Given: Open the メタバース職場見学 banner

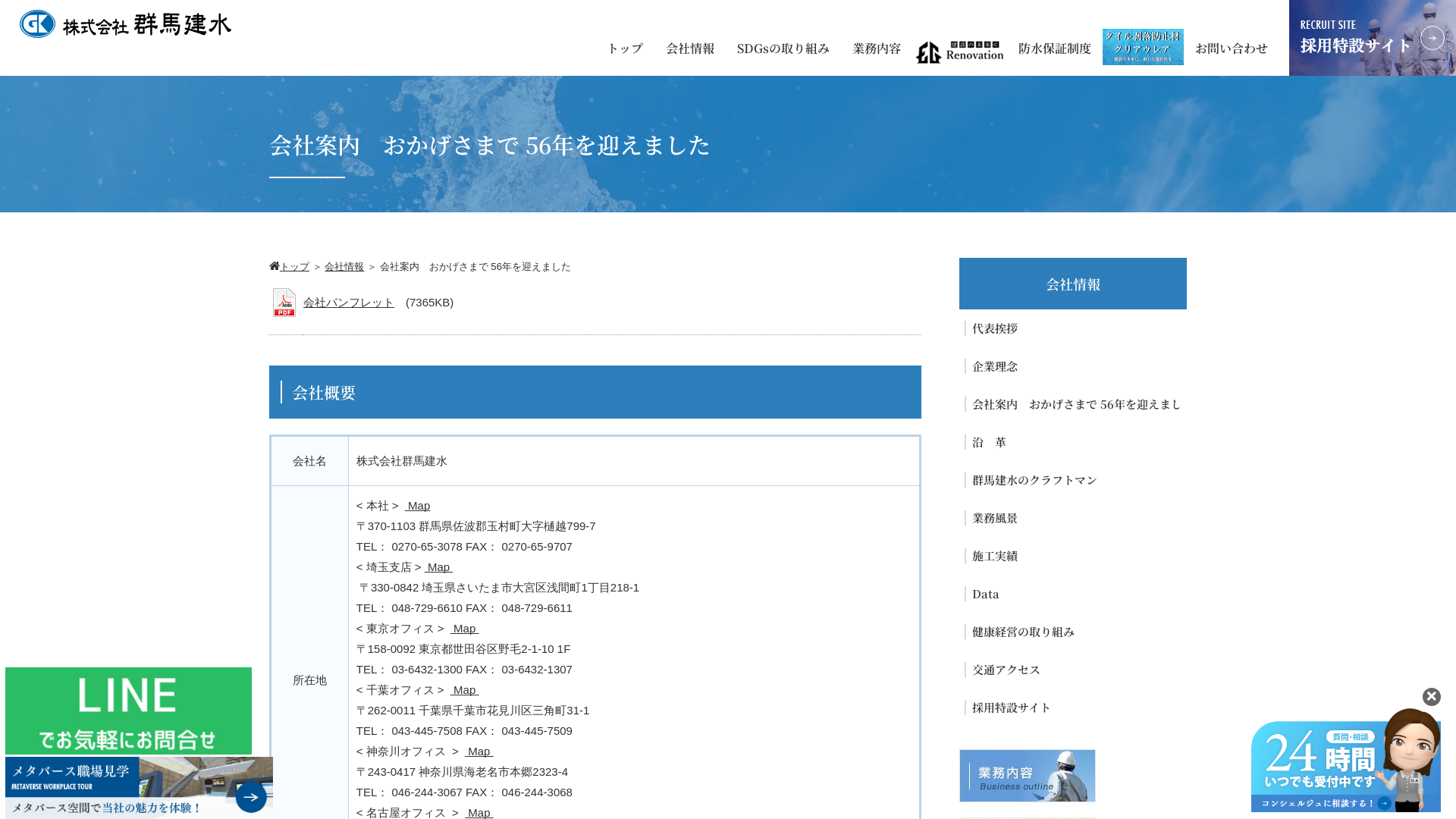Looking at the screenshot, I should (139, 787).
